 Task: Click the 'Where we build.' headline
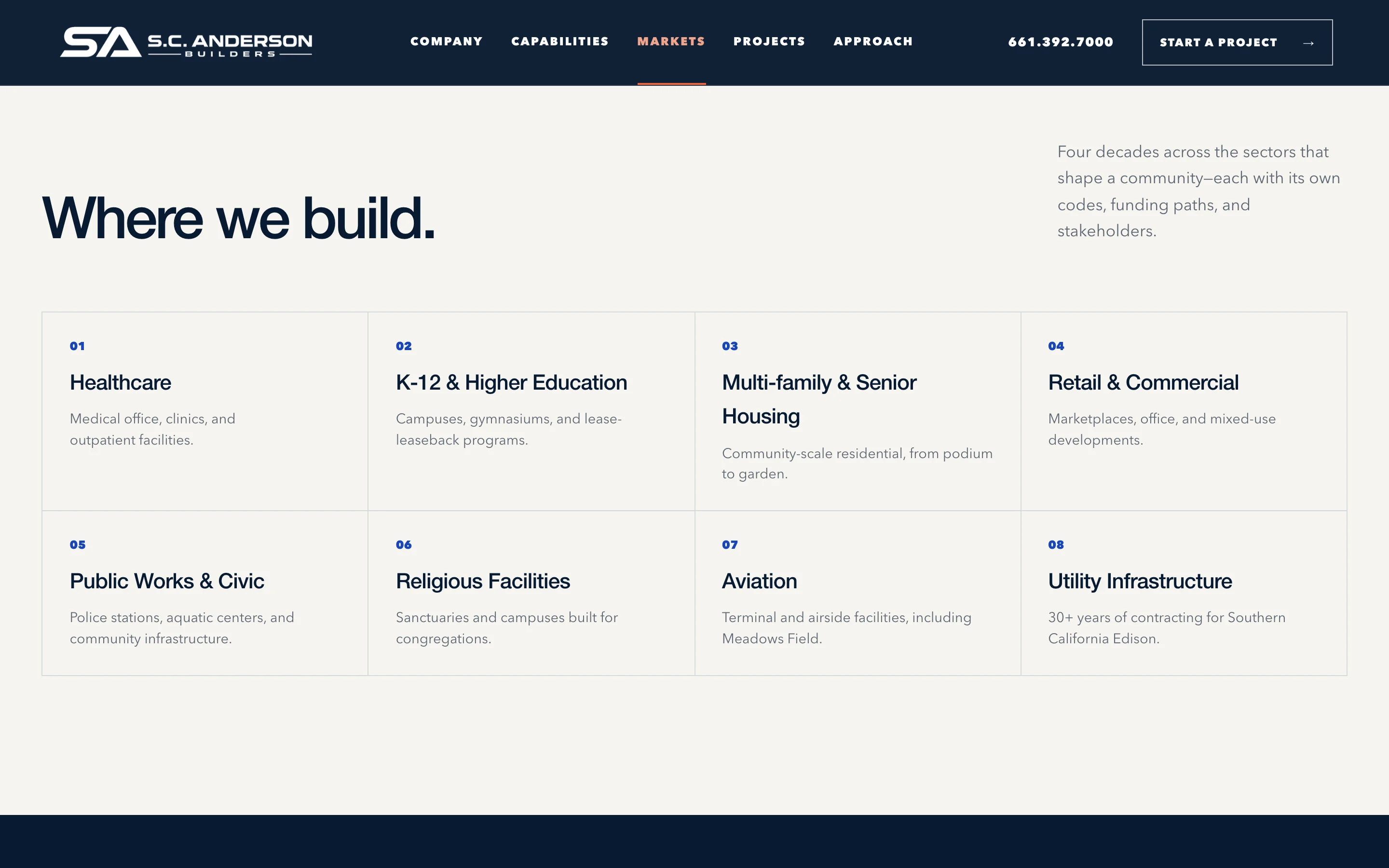coord(239,218)
